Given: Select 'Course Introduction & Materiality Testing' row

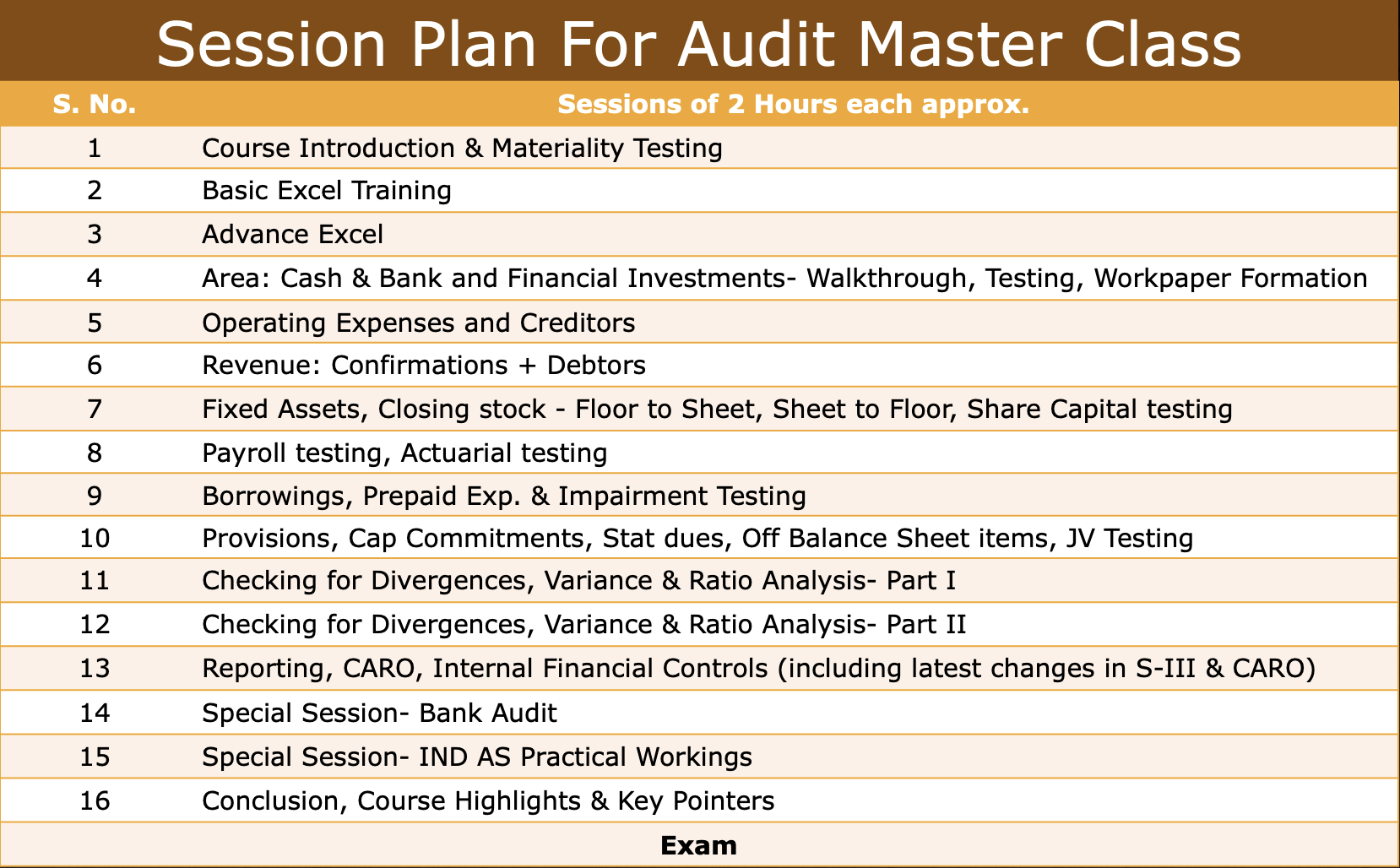Looking at the screenshot, I should pyautogui.click(x=462, y=149).
